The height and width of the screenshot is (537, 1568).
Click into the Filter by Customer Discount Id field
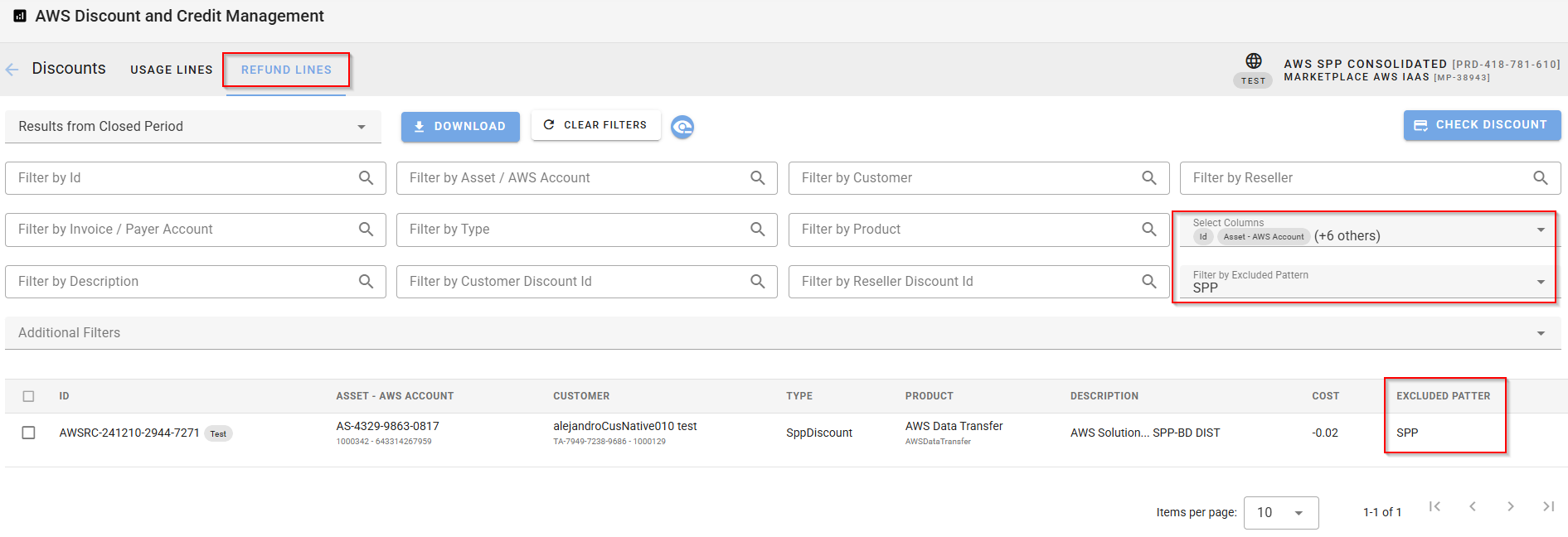pyautogui.click(x=572, y=282)
